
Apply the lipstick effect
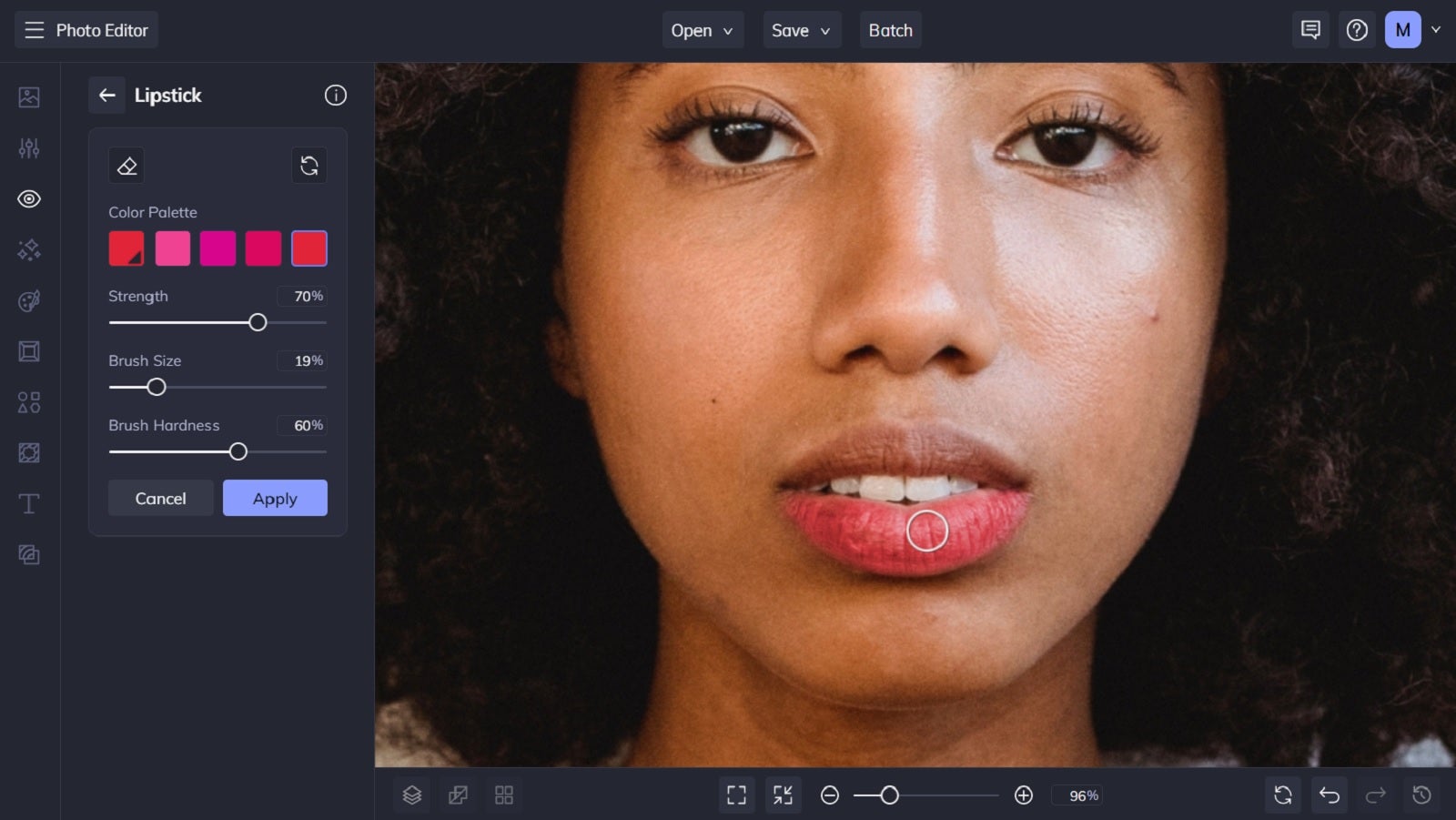click(x=275, y=498)
